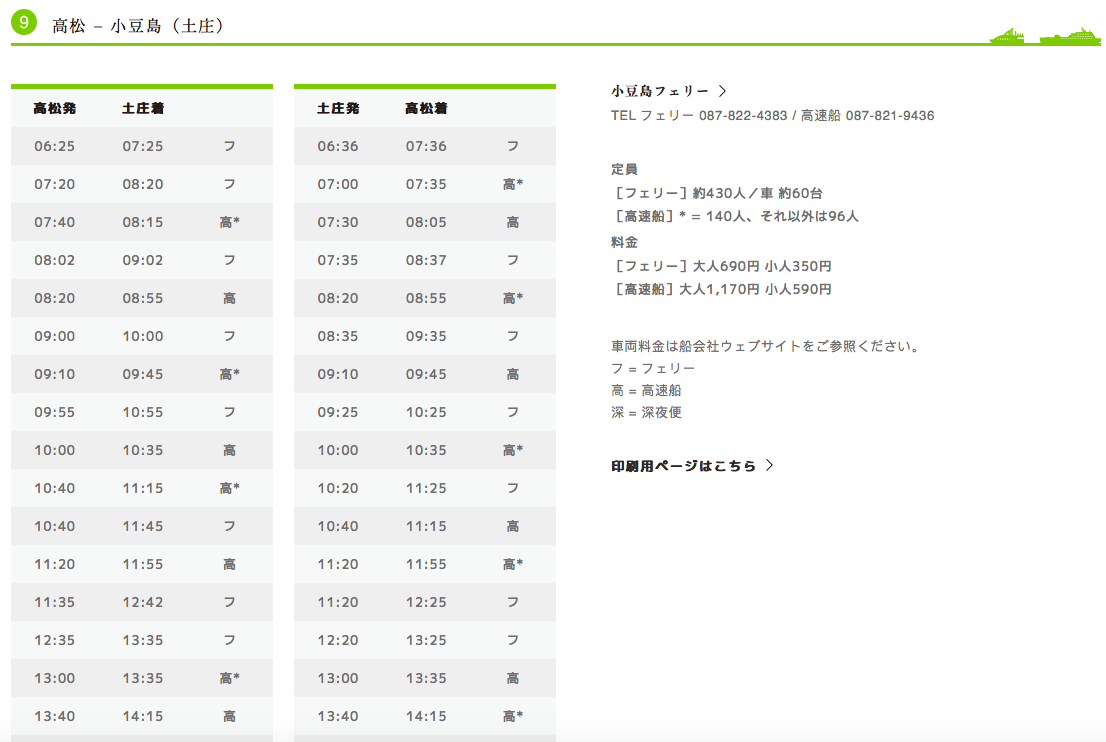Click the 料金 fare heading
The height and width of the screenshot is (742, 1106).
(624, 242)
